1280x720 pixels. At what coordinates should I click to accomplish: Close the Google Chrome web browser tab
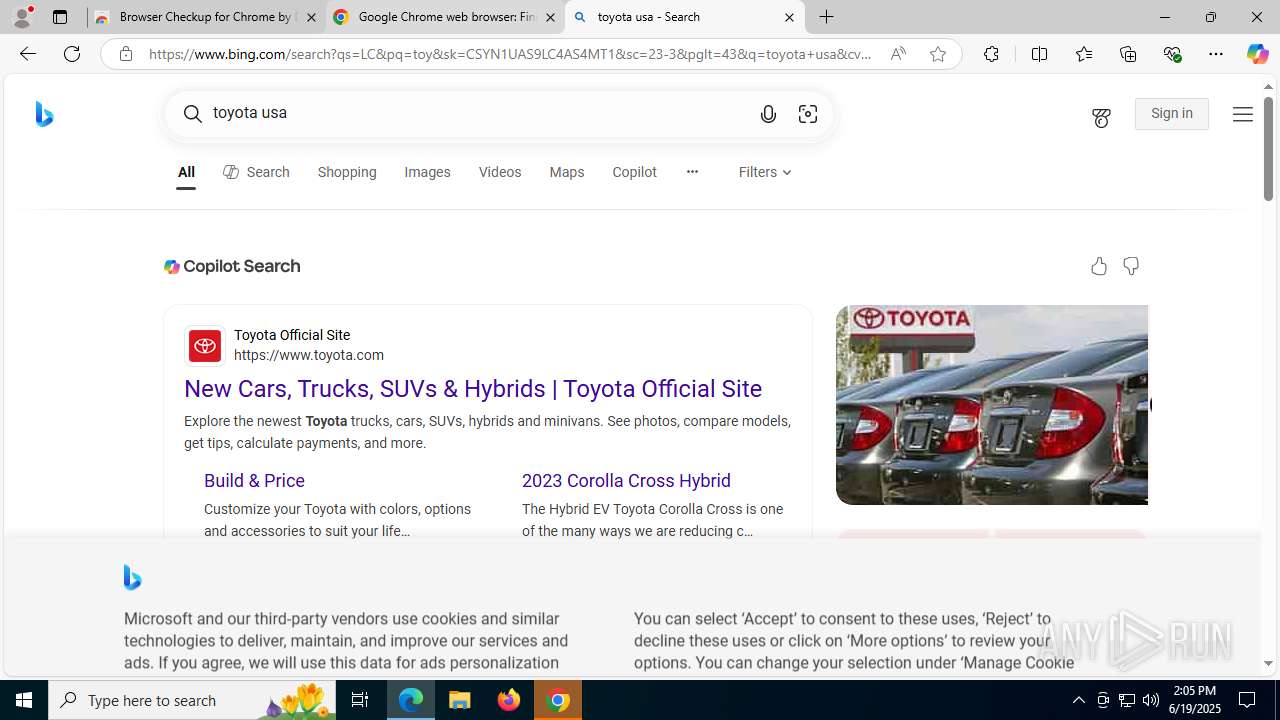550,17
